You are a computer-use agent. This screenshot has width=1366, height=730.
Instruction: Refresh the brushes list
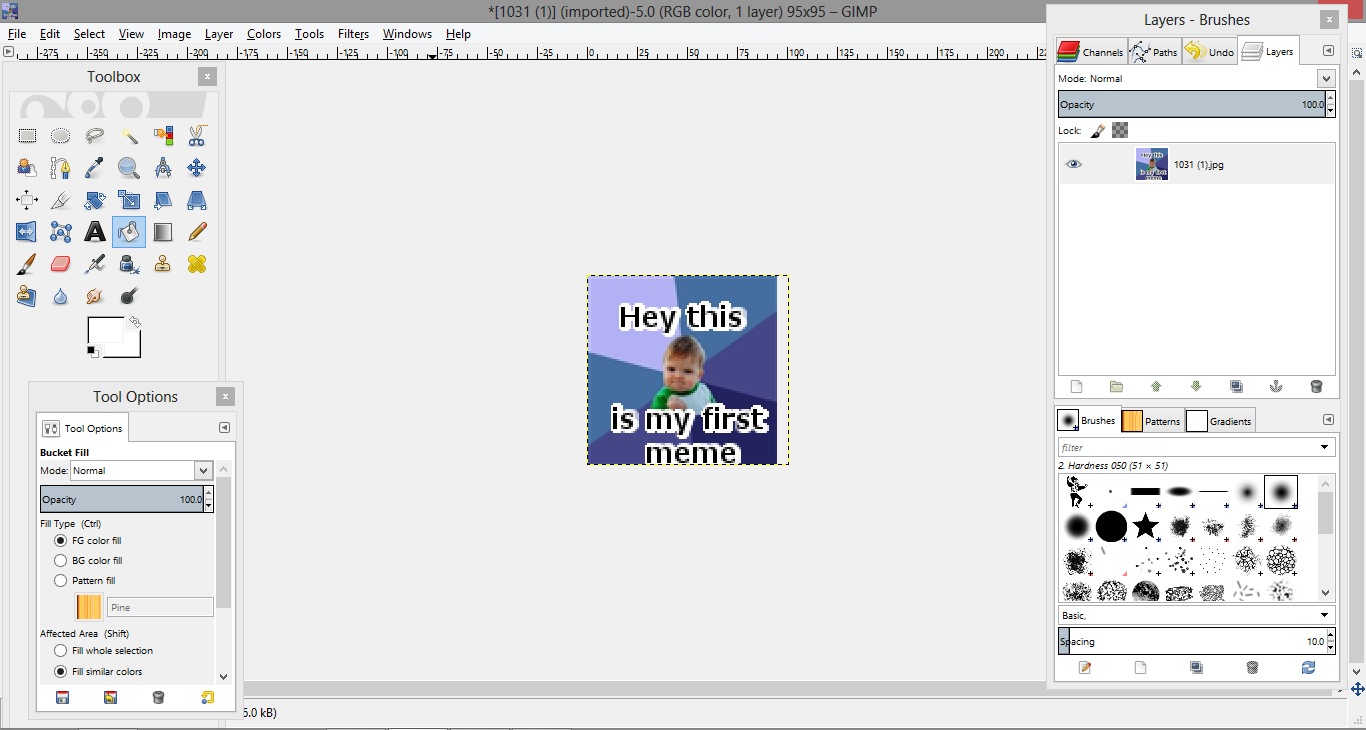(1309, 668)
